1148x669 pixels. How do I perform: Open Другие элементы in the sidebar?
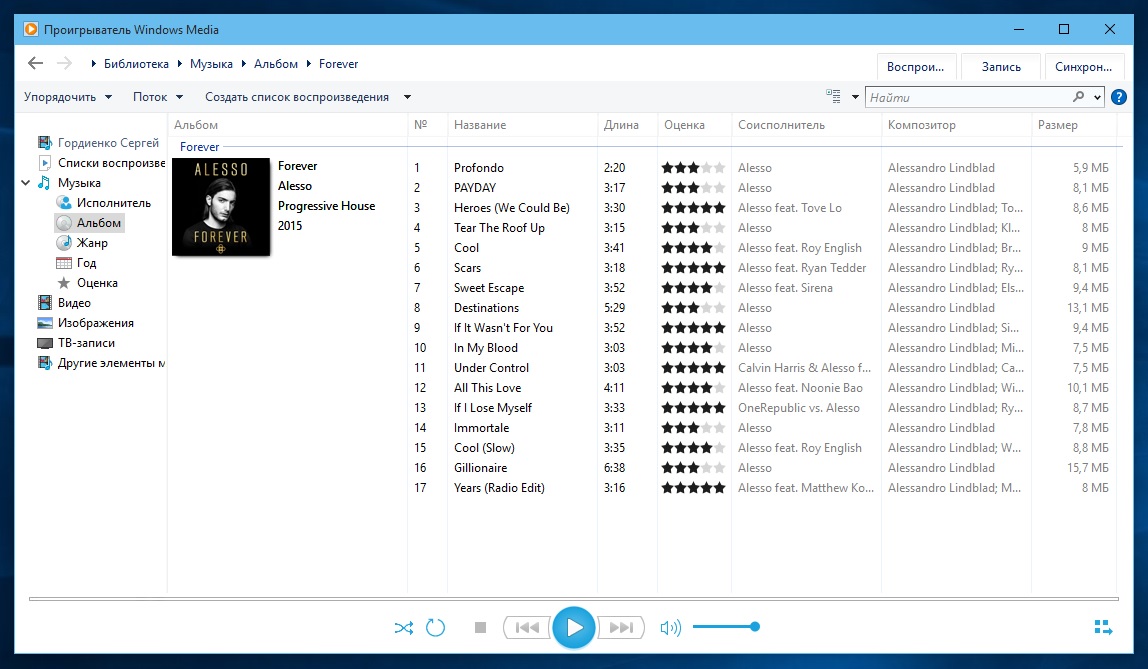pos(101,362)
